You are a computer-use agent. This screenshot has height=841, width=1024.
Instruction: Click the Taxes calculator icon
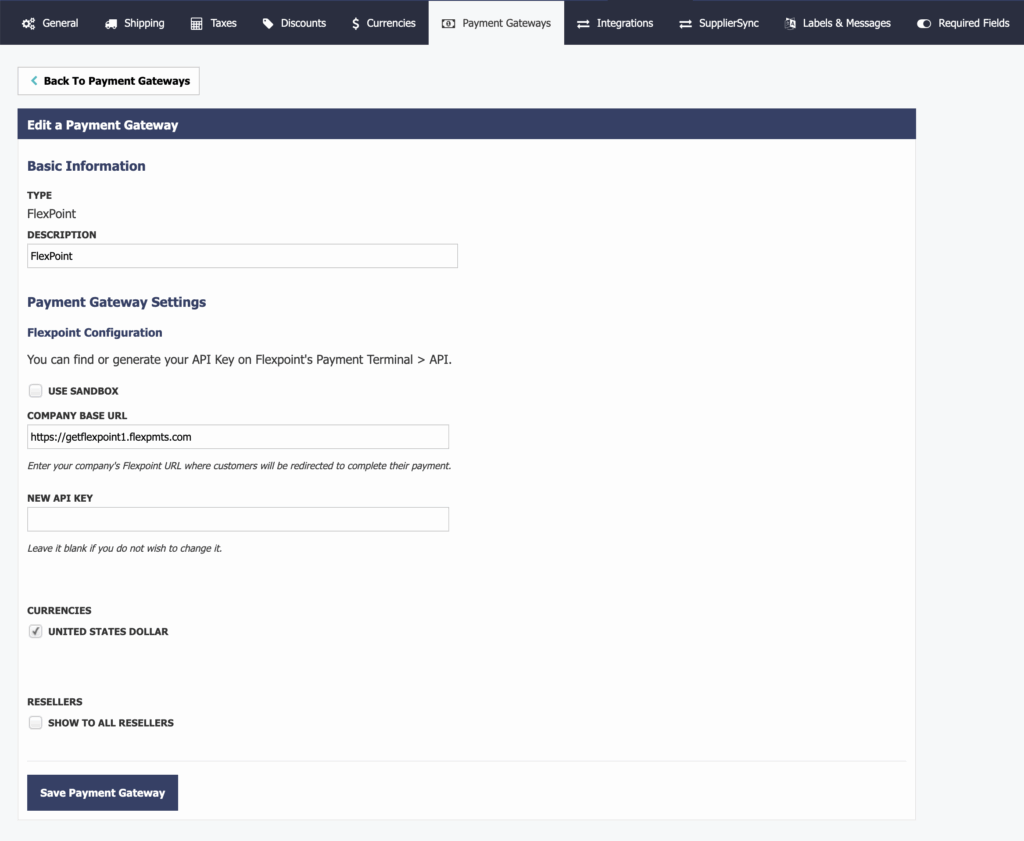197,24
